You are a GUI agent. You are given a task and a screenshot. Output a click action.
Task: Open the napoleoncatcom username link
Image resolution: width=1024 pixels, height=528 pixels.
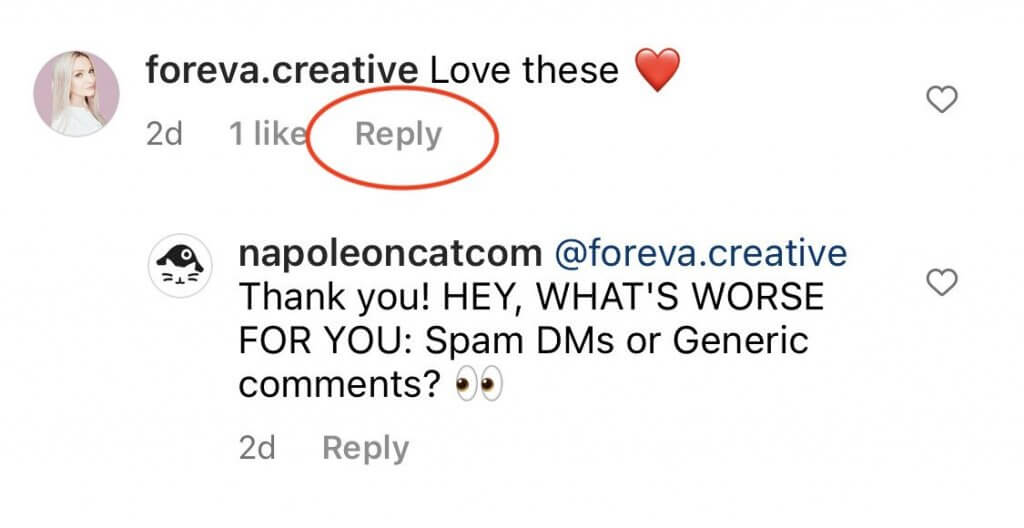pyautogui.click(x=391, y=254)
